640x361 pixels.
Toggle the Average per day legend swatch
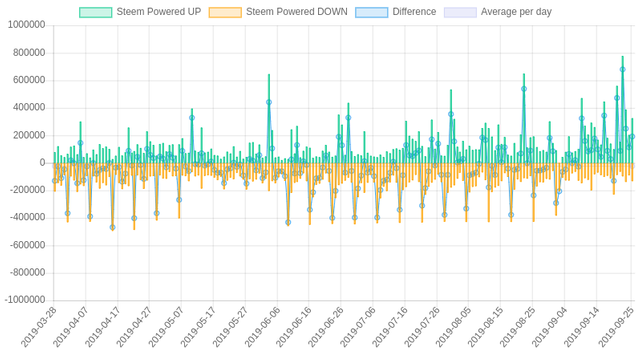point(460,12)
